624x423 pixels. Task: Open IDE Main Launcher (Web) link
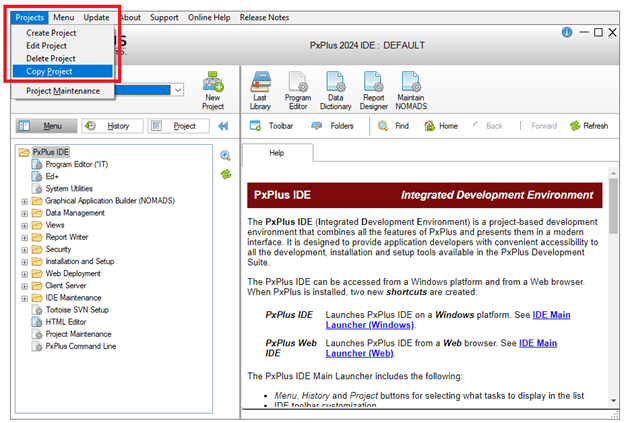441,348
